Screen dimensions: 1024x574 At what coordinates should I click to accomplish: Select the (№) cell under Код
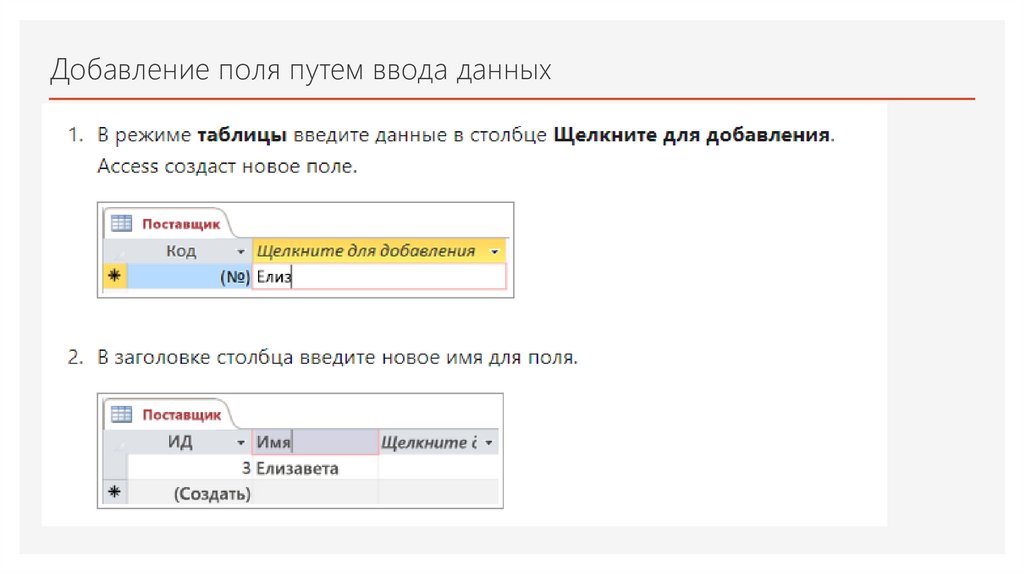[190, 278]
